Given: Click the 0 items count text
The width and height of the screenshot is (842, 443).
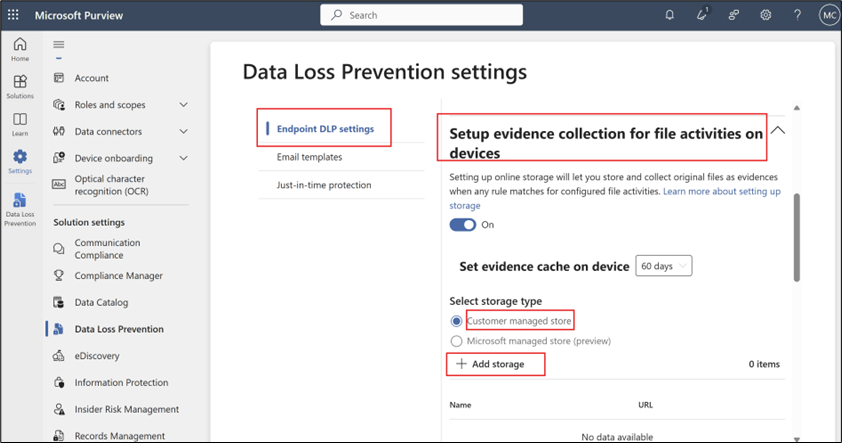Looking at the screenshot, I should (764, 364).
